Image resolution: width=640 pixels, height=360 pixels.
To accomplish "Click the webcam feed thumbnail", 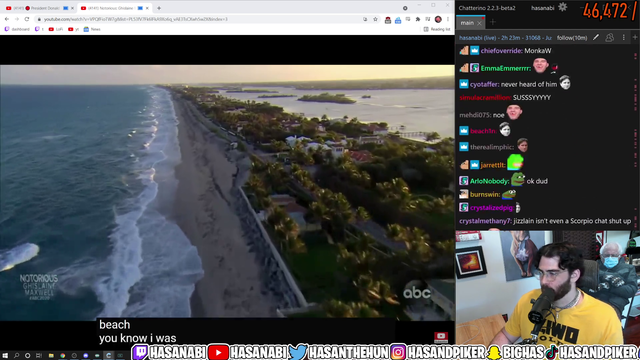I will tap(547, 287).
